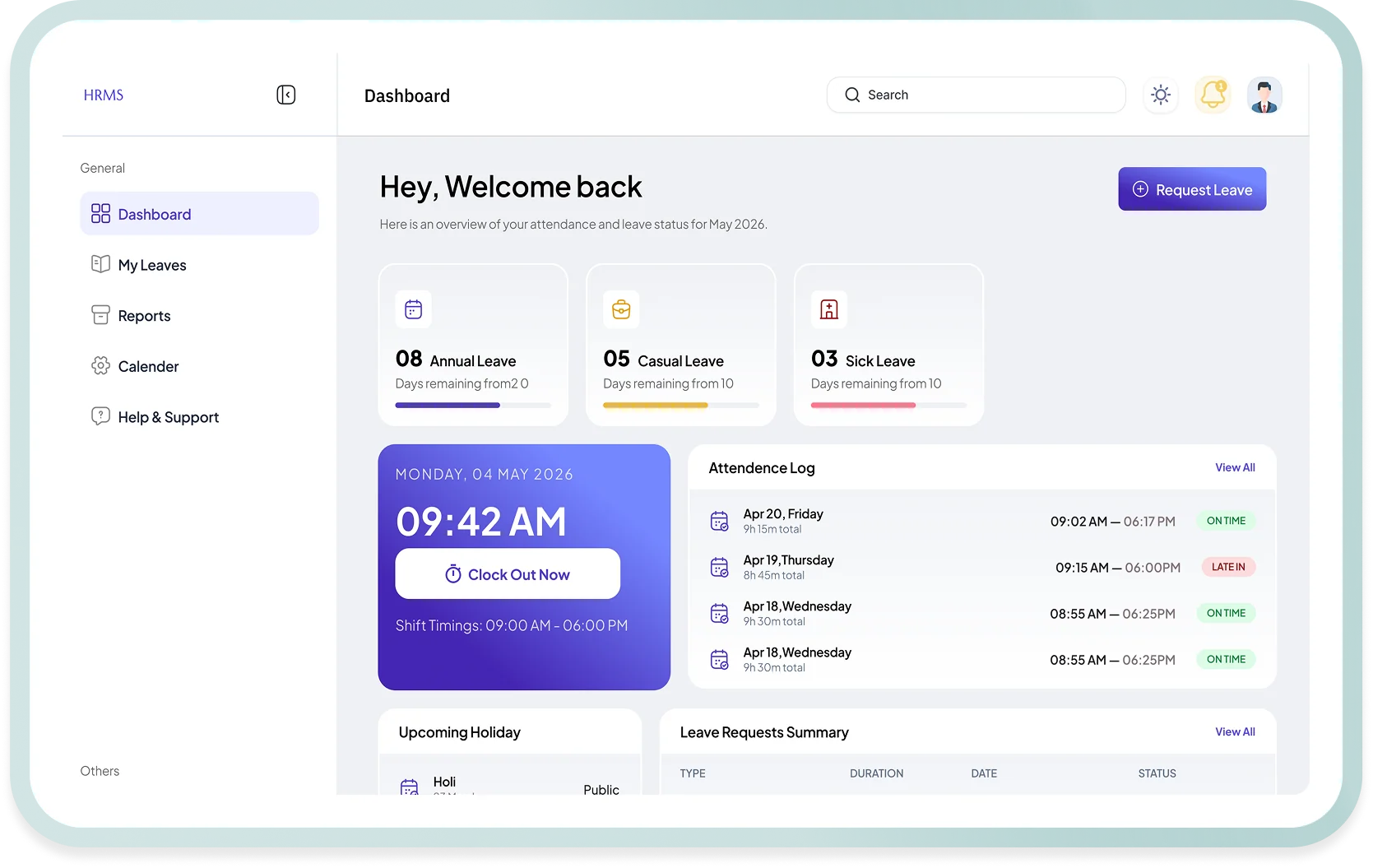This screenshot has width=1373, height=868.
Task: Collapse the sidebar with the panel toggle icon
Action: point(285,95)
